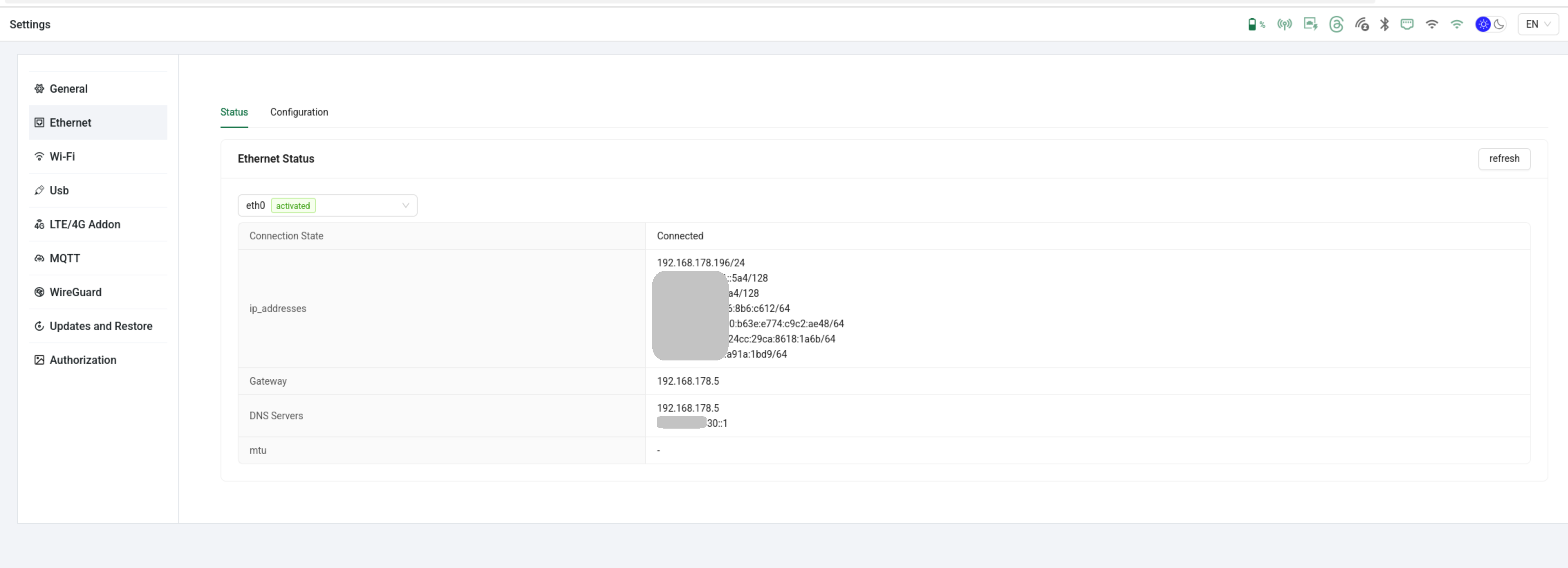Select the Status tab

(234, 112)
